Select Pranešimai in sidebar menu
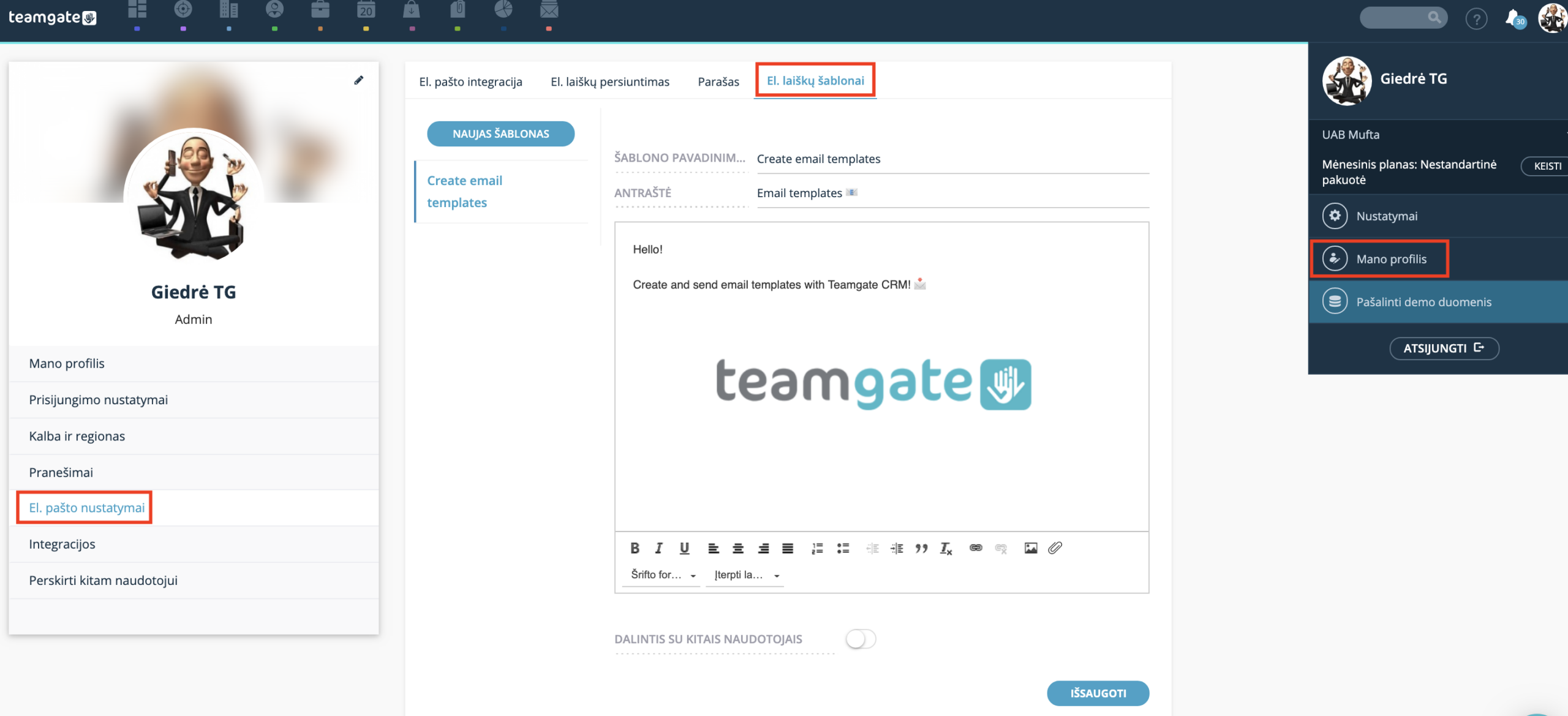The height and width of the screenshot is (716, 1568). point(194,472)
